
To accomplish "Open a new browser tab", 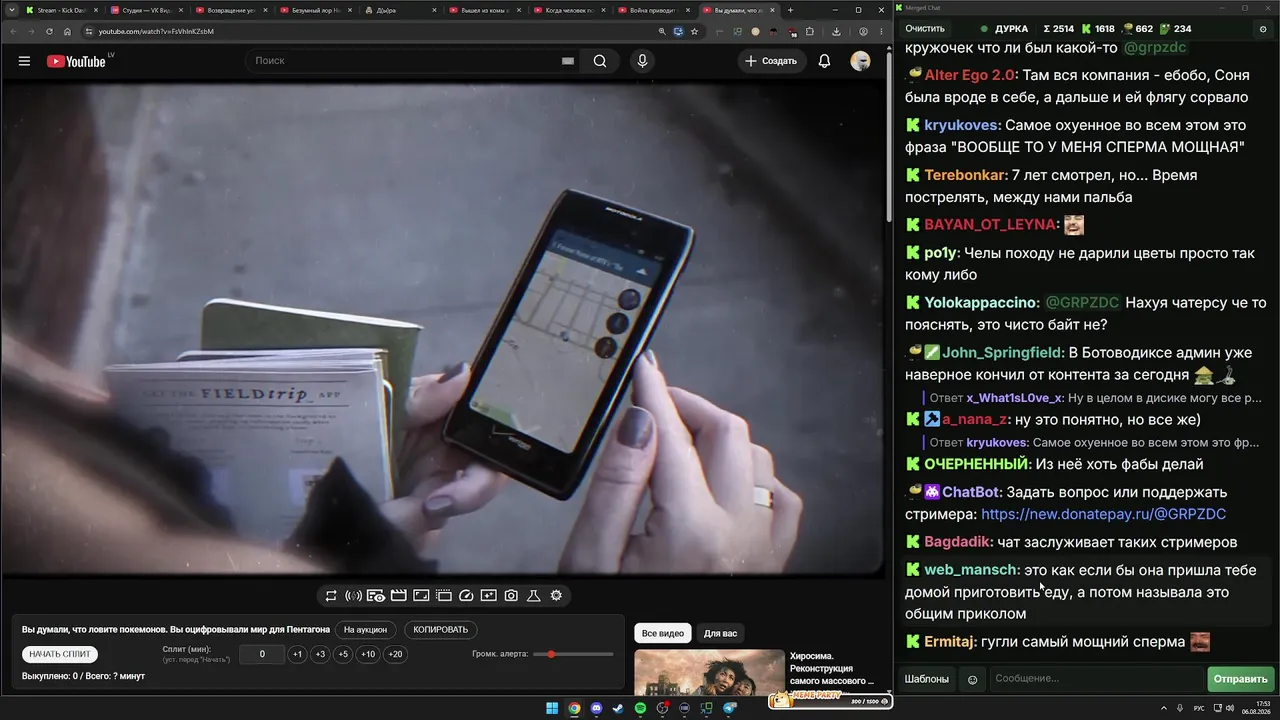I will (x=791, y=10).
